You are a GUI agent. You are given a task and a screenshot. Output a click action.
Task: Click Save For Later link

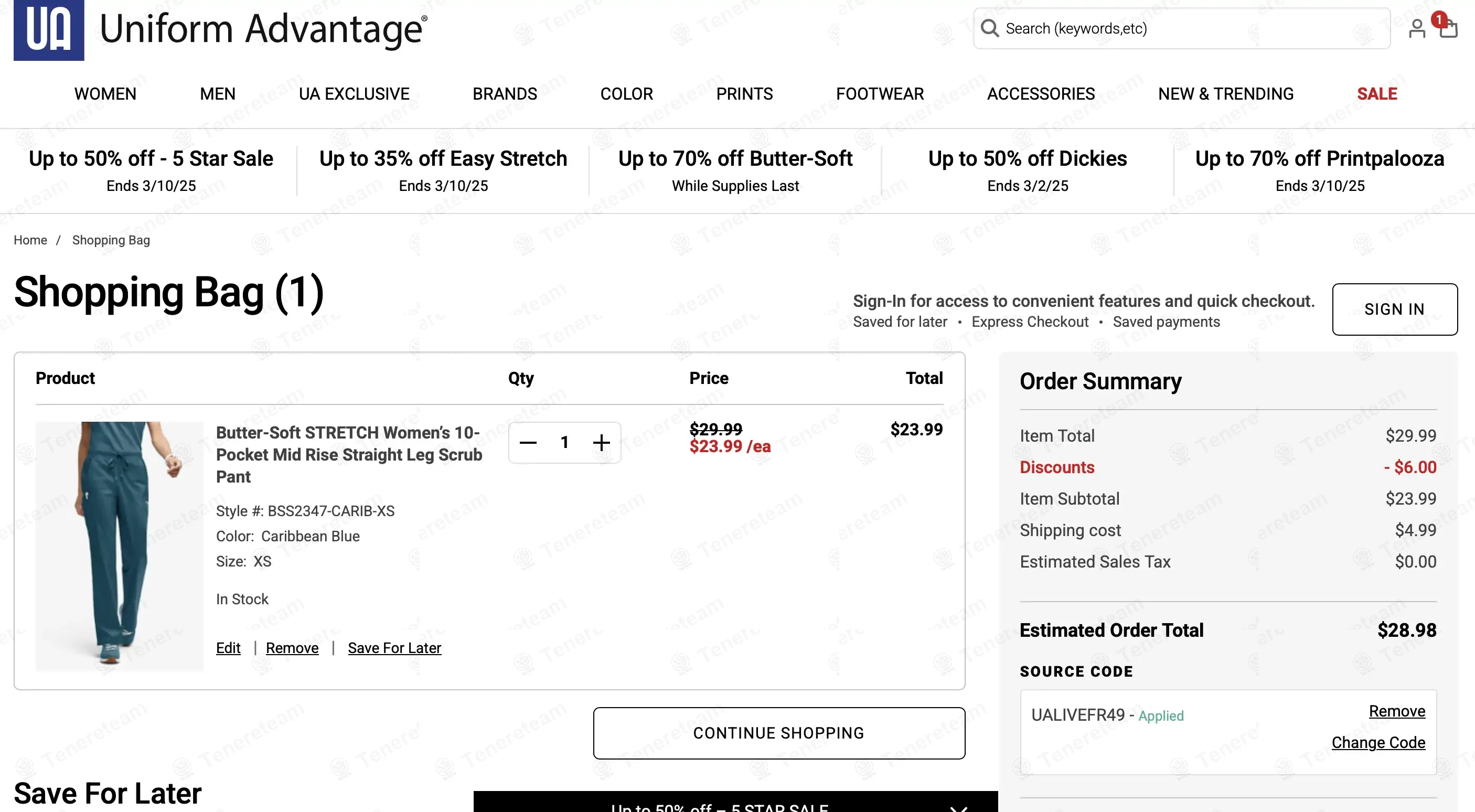pyautogui.click(x=394, y=648)
